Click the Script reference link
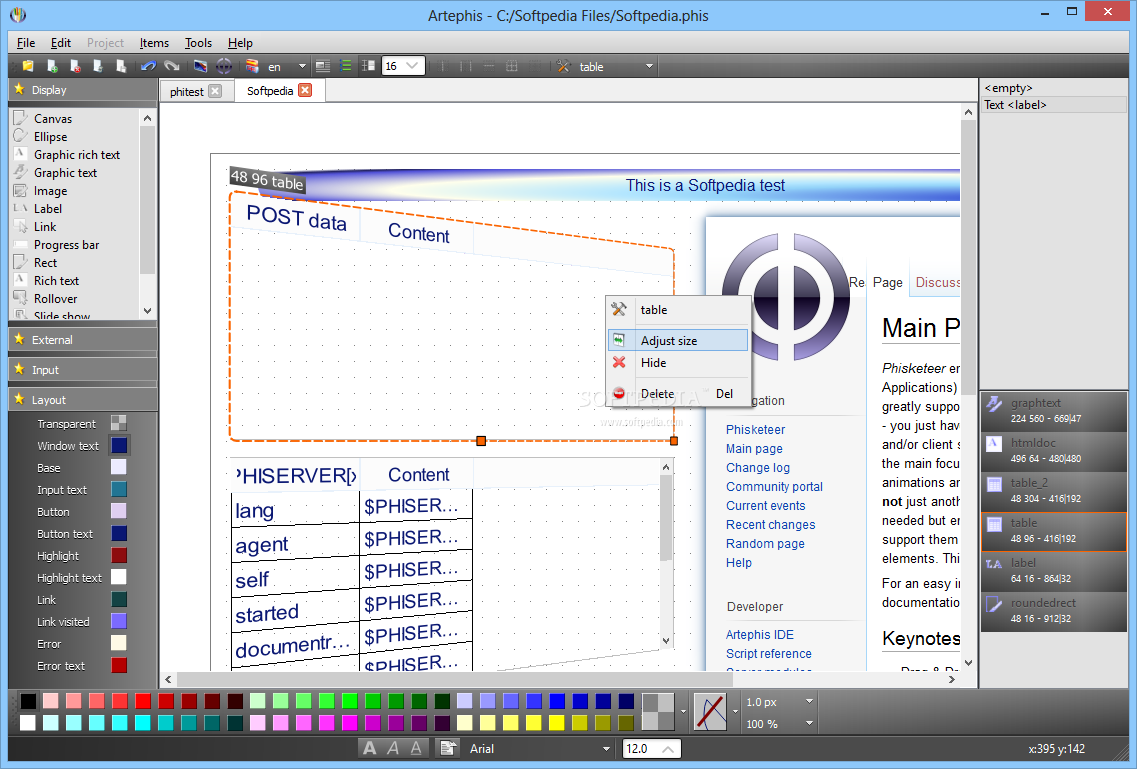The image size is (1137, 769). point(769,653)
